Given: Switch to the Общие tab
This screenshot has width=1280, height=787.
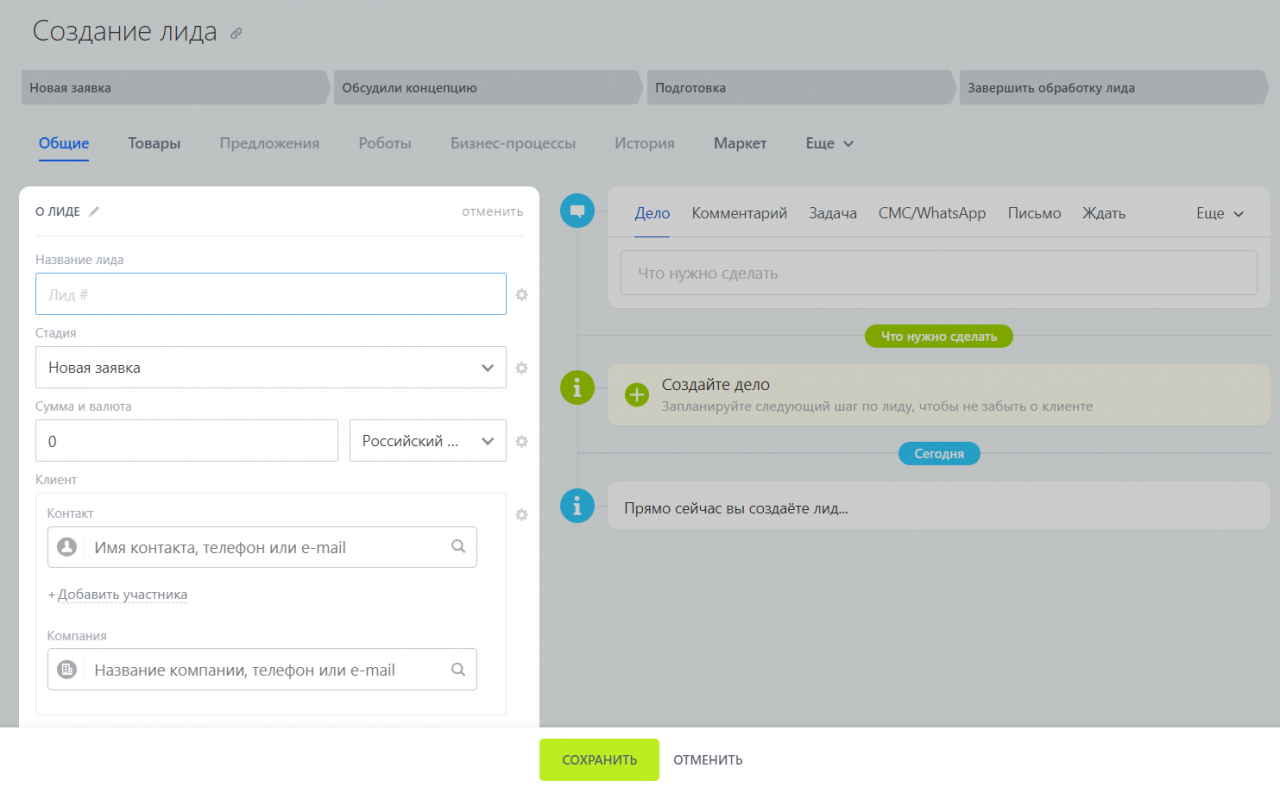Looking at the screenshot, I should click(x=64, y=143).
